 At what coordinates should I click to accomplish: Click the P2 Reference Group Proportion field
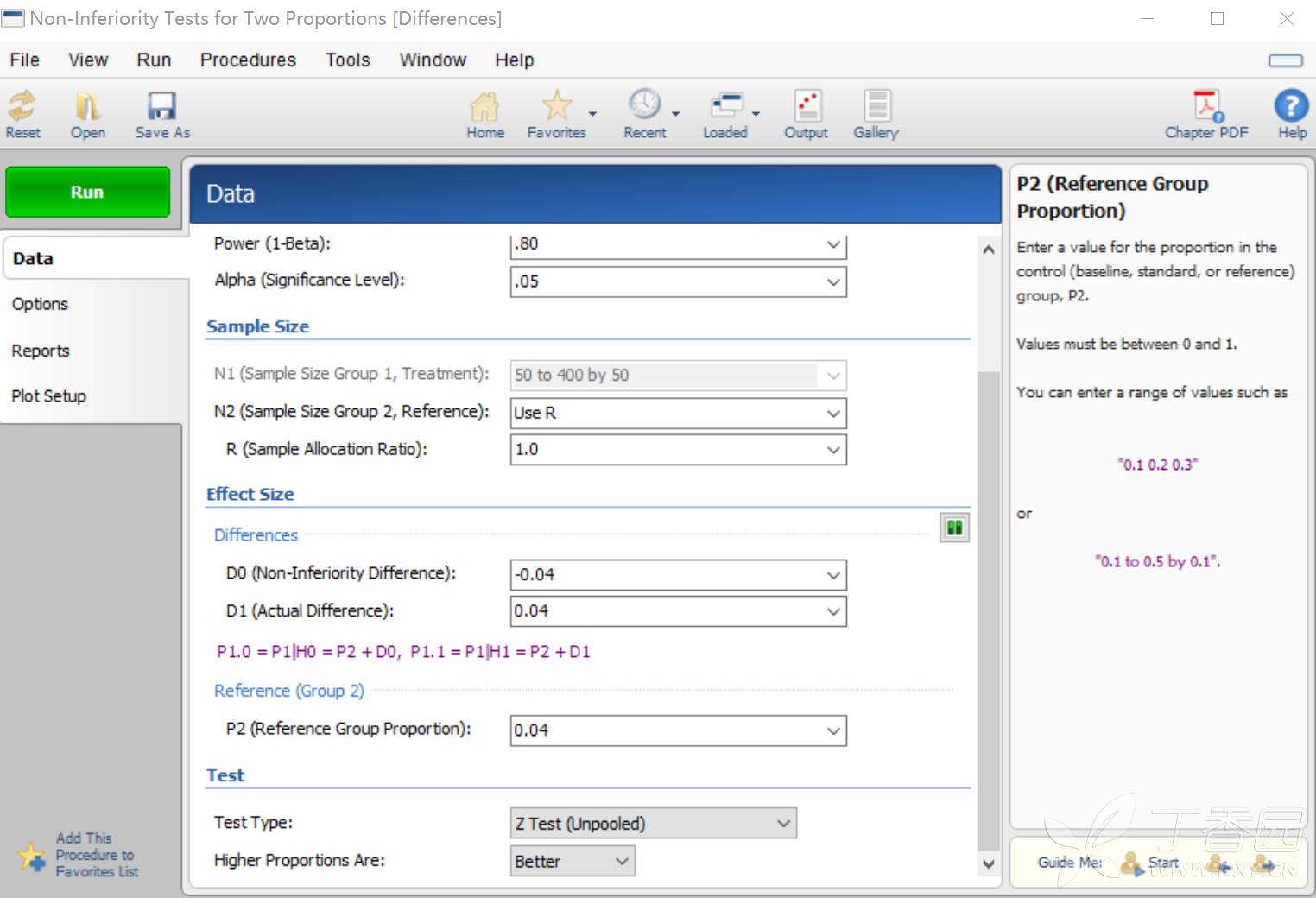click(665, 730)
